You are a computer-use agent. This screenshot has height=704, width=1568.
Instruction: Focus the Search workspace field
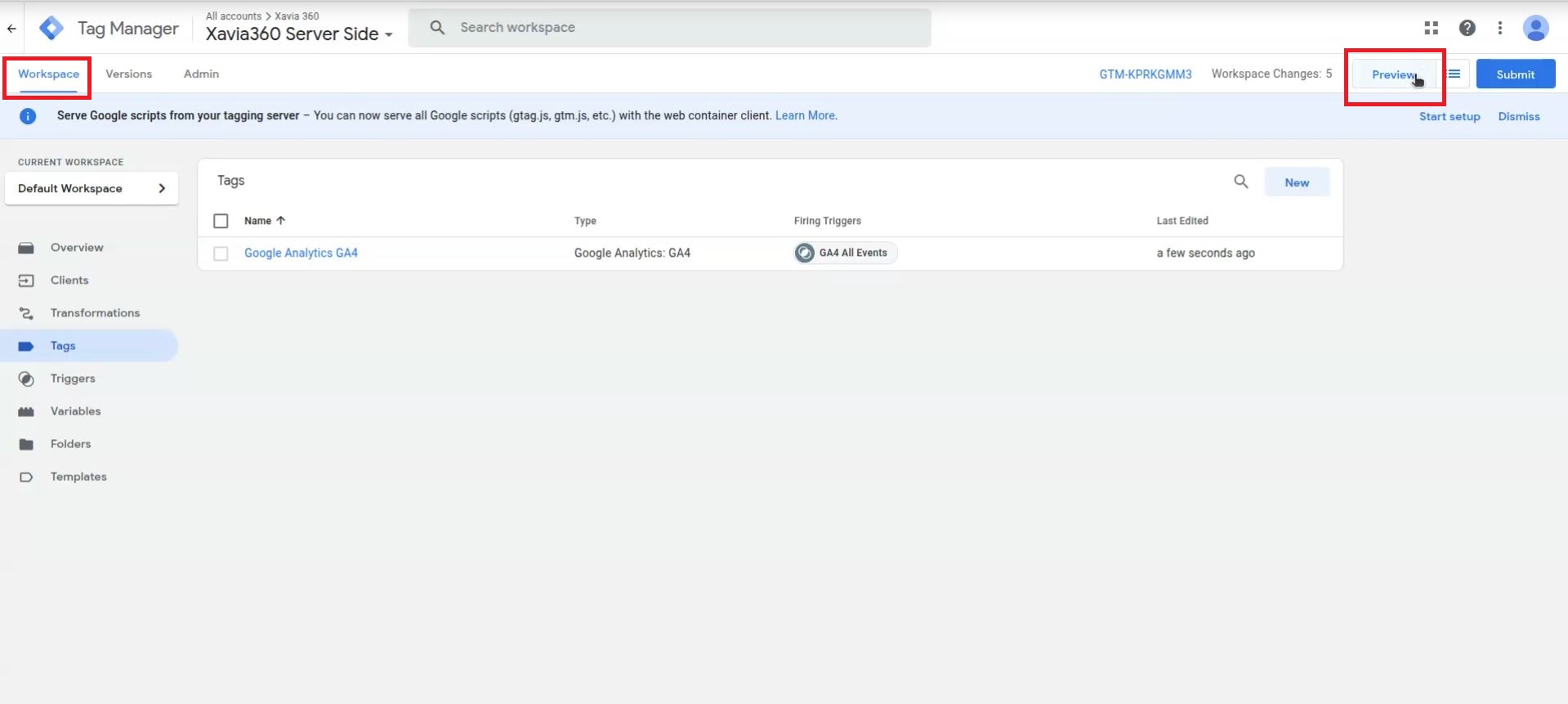(x=669, y=28)
